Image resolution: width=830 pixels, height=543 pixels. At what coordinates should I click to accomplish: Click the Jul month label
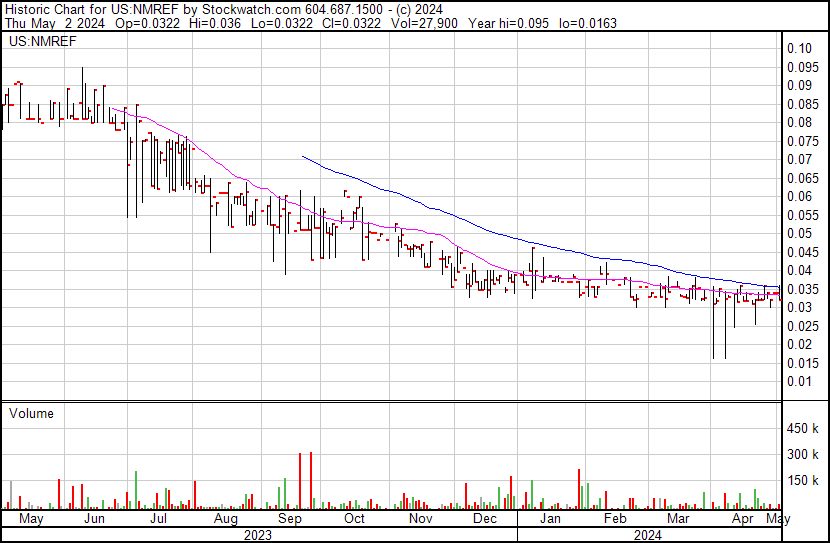coord(158,519)
